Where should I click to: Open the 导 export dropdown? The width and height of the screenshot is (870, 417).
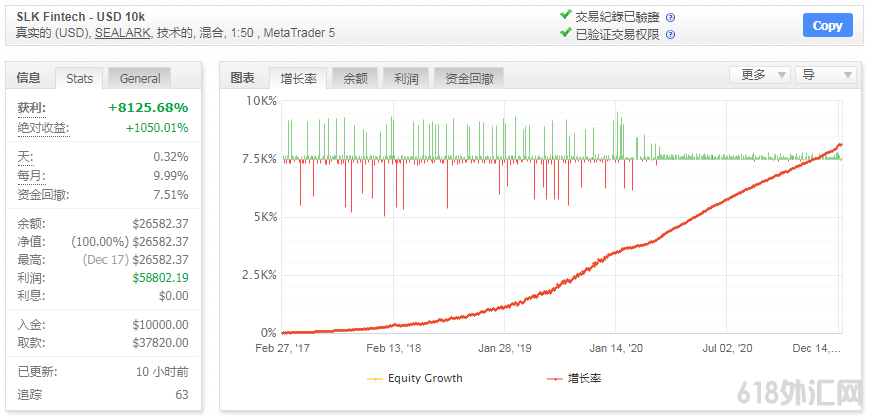[826, 75]
